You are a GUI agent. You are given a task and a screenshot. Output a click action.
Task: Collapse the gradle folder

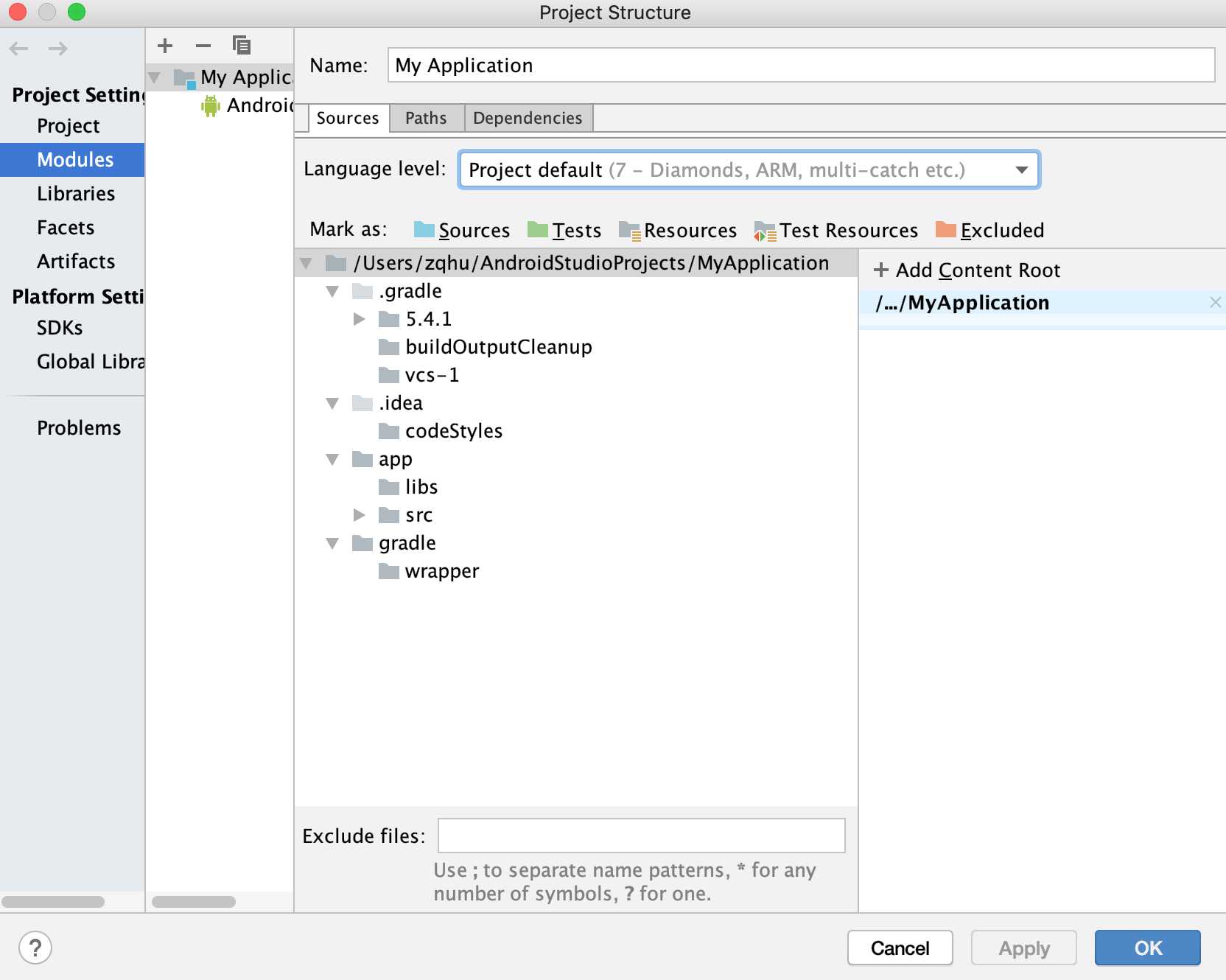tap(333, 543)
